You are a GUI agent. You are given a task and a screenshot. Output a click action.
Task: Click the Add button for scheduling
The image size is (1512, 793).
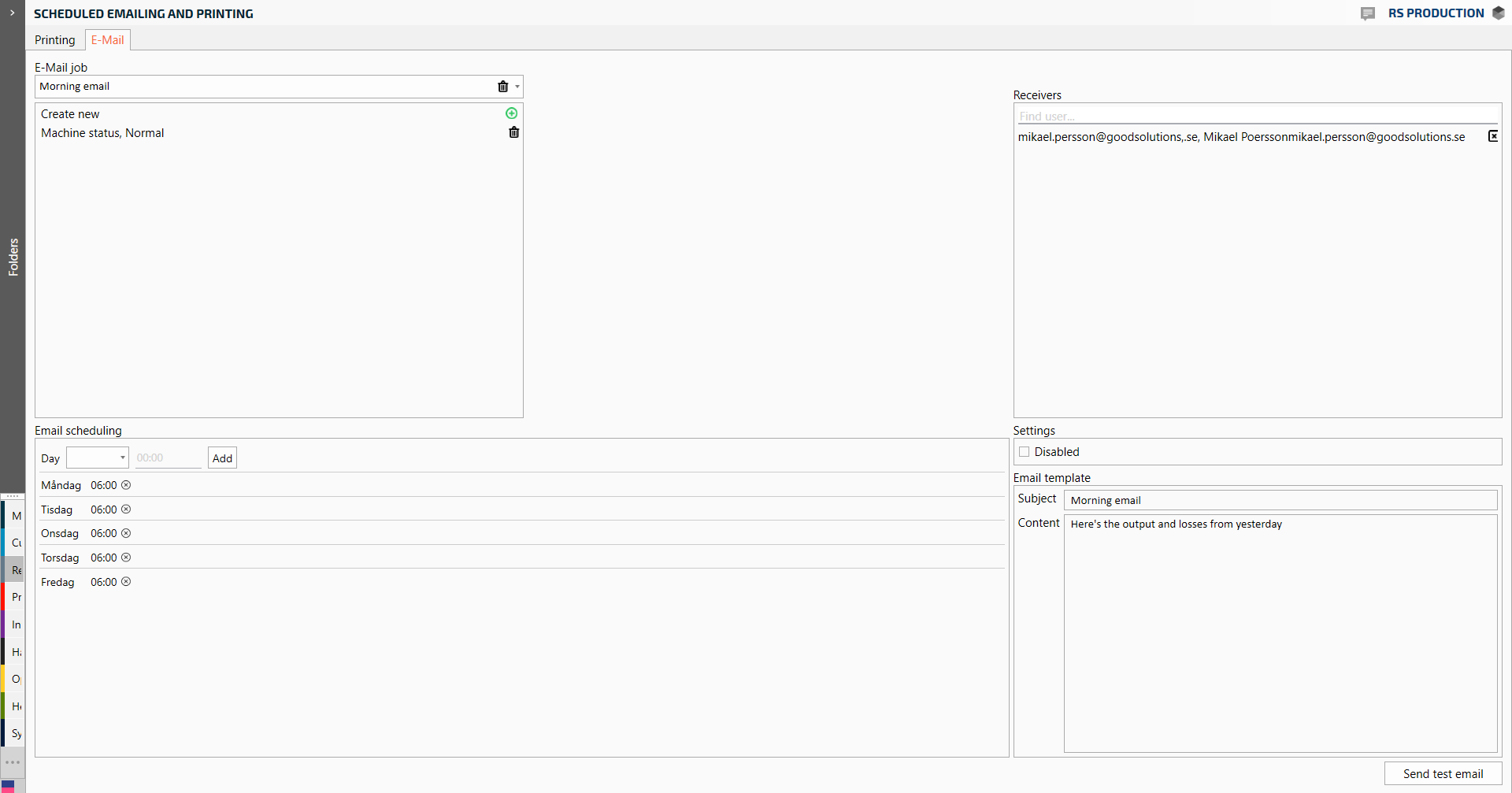(222, 458)
